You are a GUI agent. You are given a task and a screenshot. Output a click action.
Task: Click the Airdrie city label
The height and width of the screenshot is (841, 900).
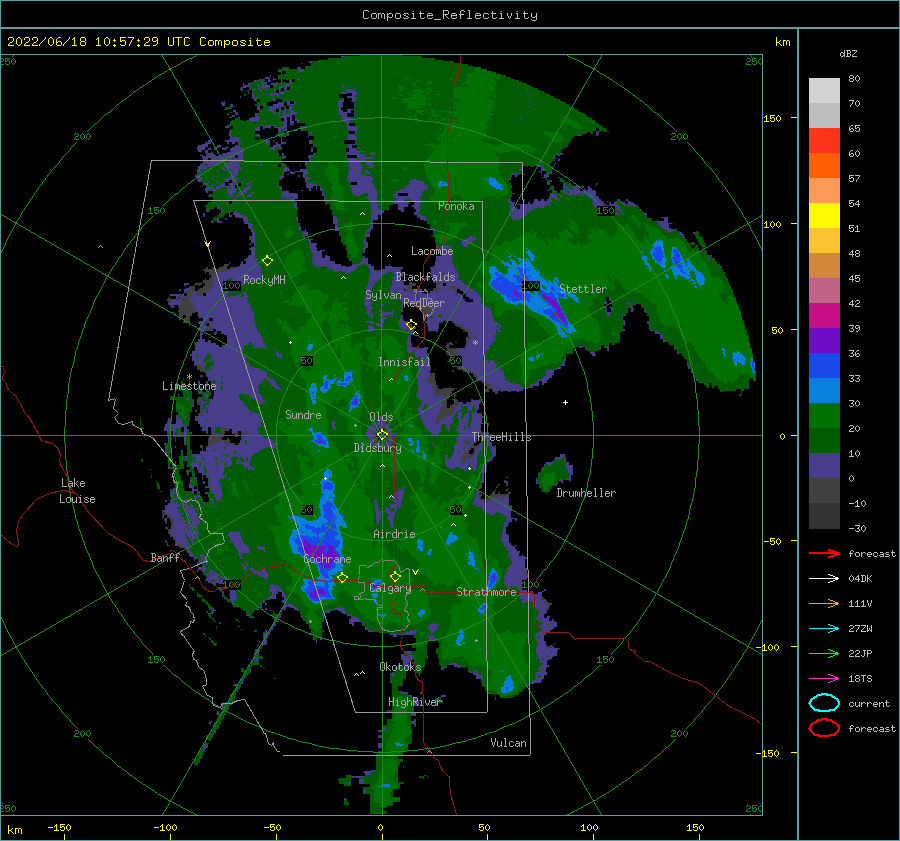click(x=394, y=534)
